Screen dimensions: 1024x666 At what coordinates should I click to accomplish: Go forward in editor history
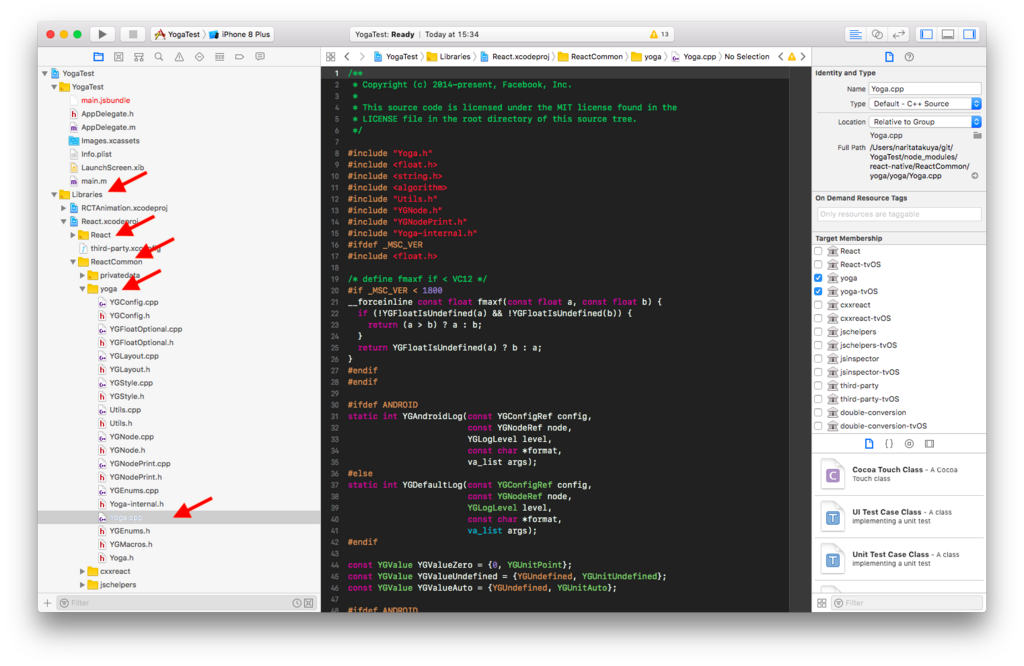(362, 57)
